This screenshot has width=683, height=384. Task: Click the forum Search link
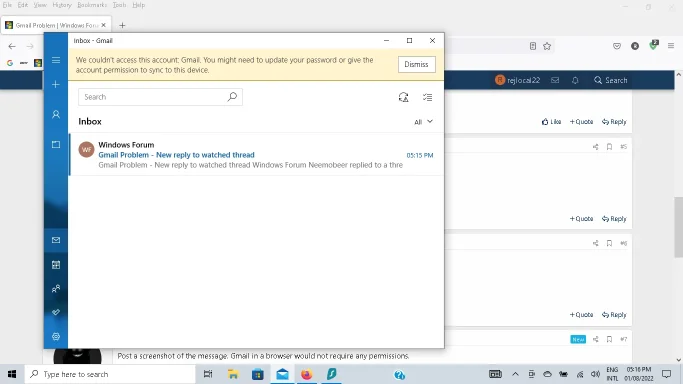[x=611, y=80]
